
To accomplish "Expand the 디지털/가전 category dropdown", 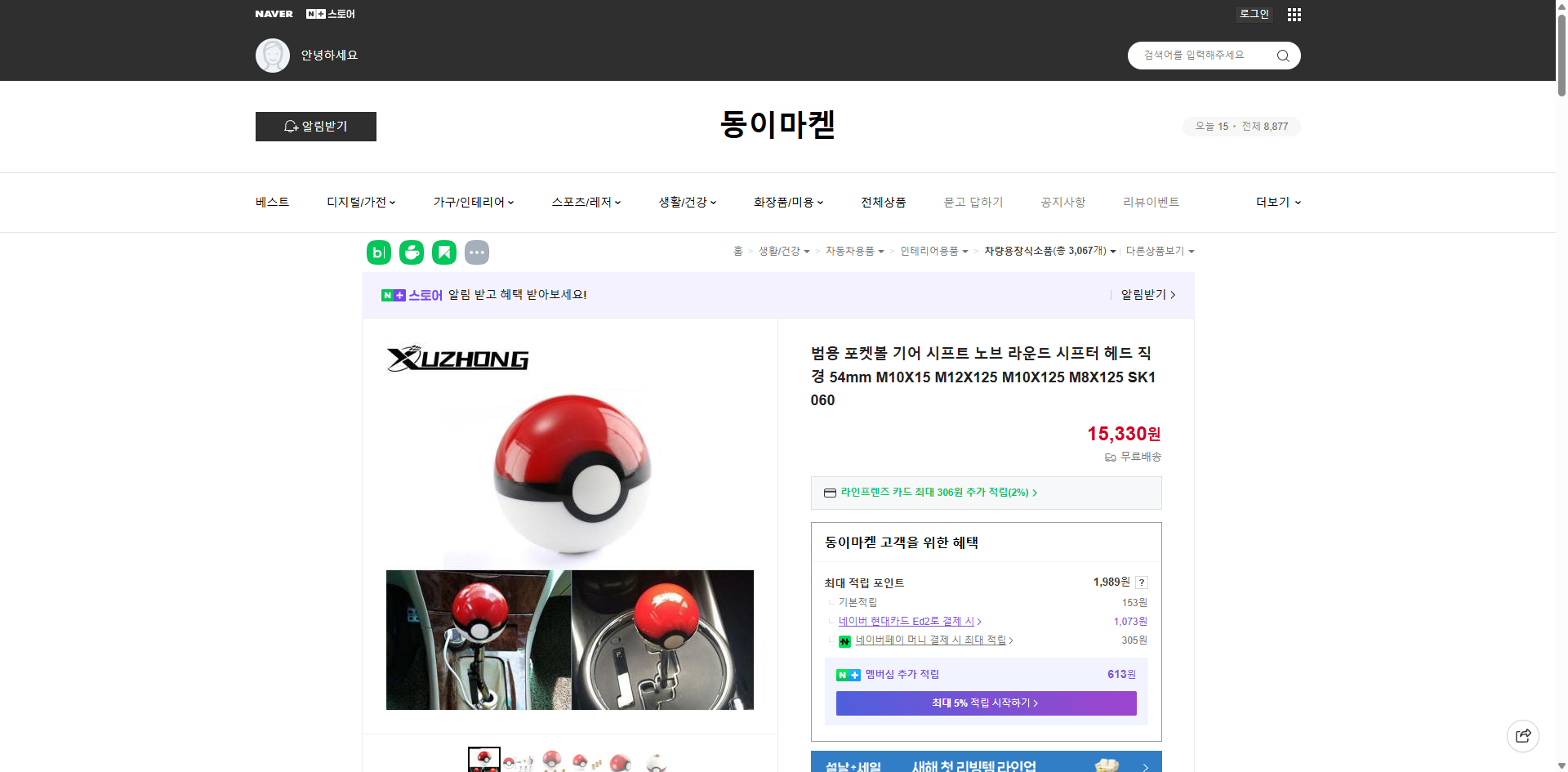I will pos(361,202).
